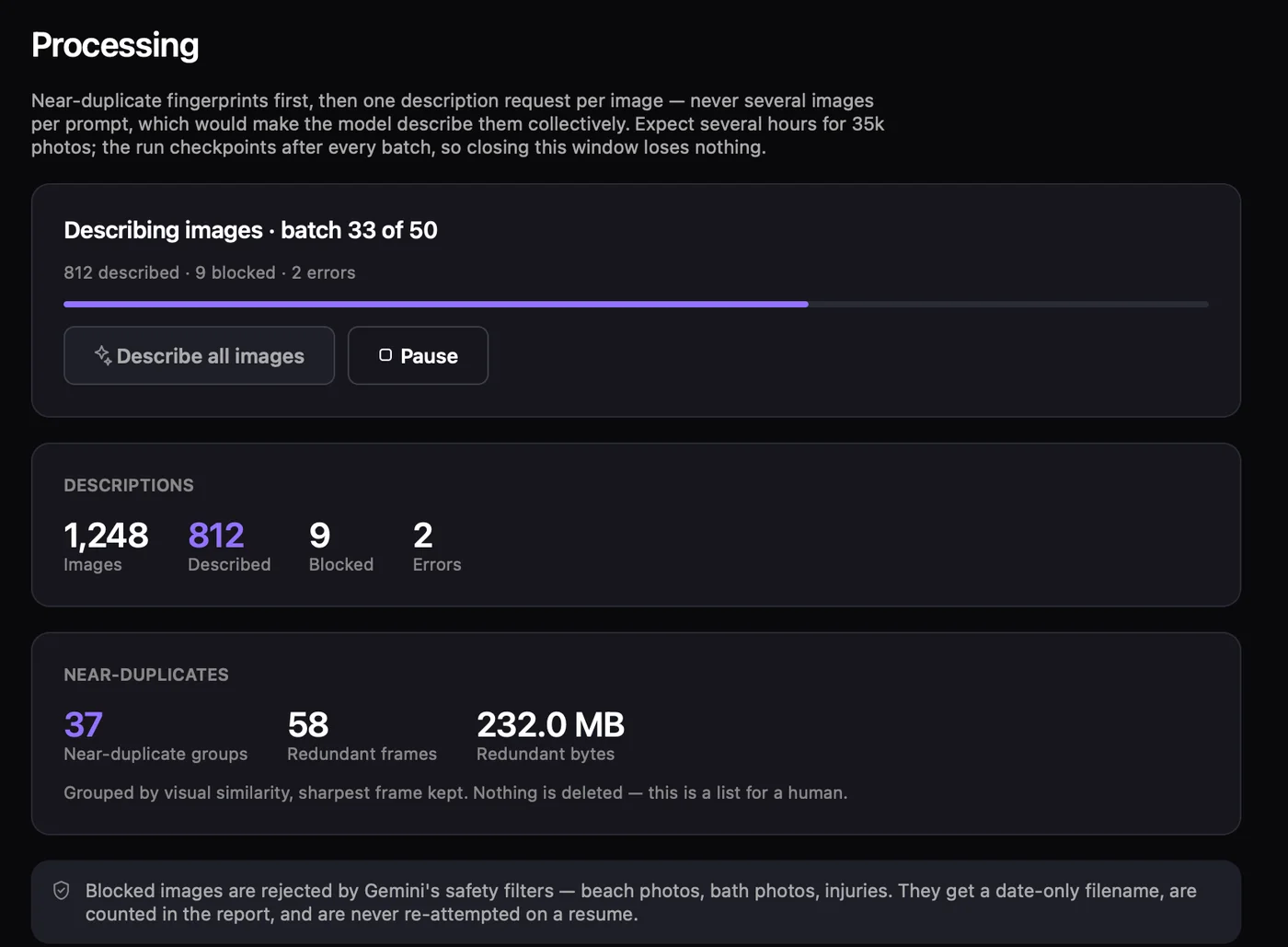The image size is (1288, 947).
Task: Click the 'Describing images · batch 33 of 50' title
Action: (250, 230)
